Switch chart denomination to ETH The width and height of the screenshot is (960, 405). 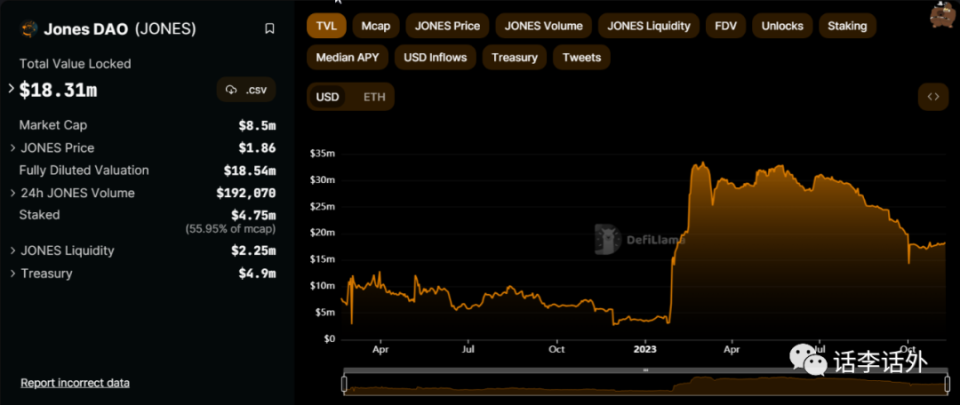point(373,97)
